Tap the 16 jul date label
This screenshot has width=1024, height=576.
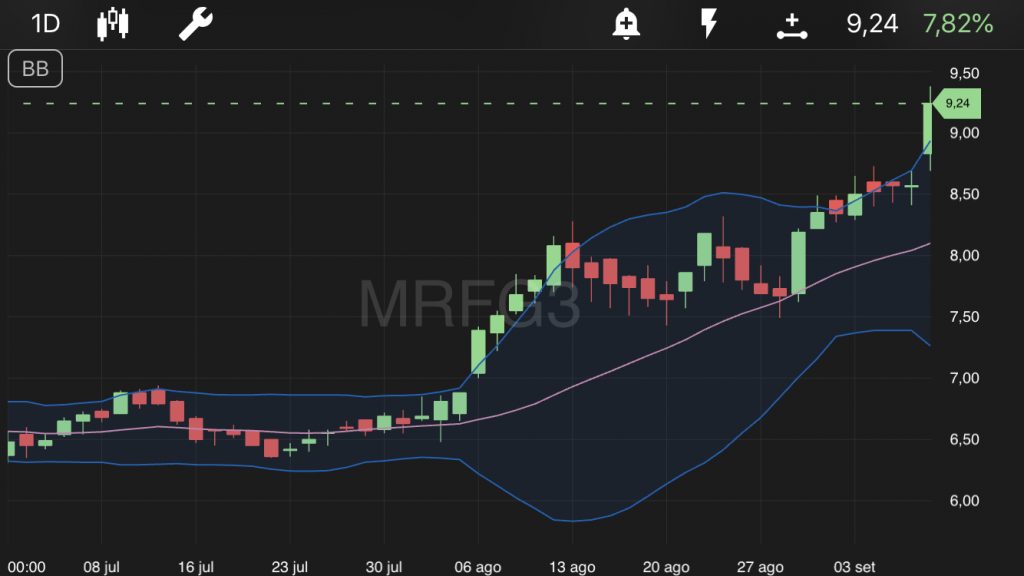[196, 567]
